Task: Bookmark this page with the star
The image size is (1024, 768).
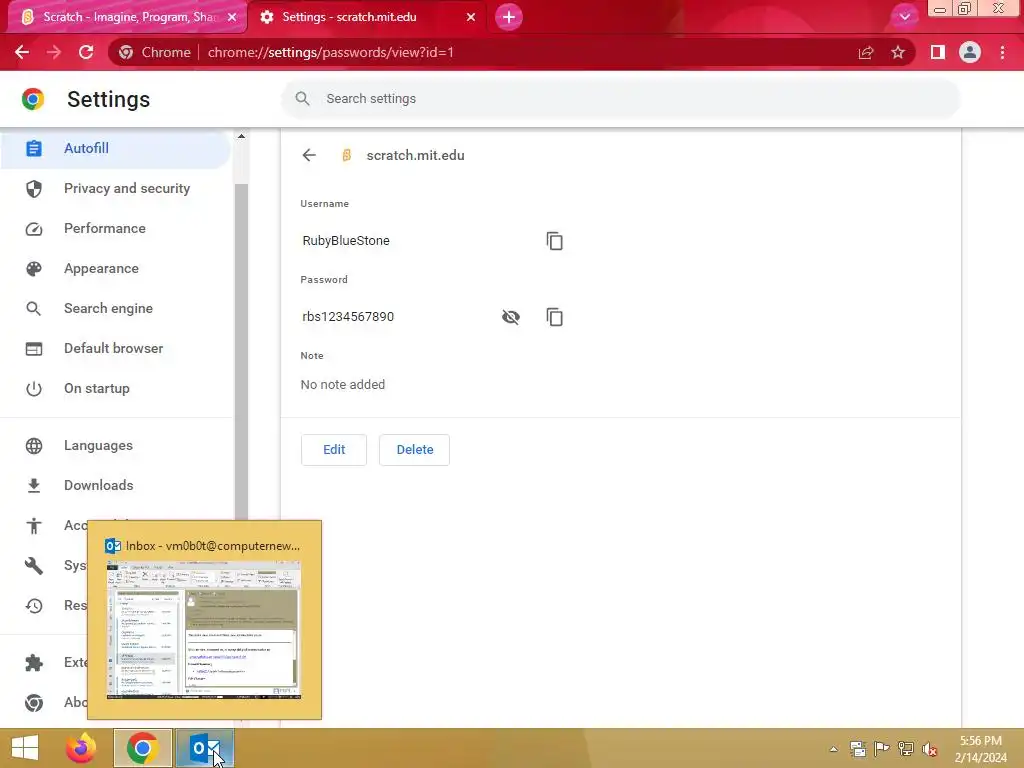Action: coord(898,52)
